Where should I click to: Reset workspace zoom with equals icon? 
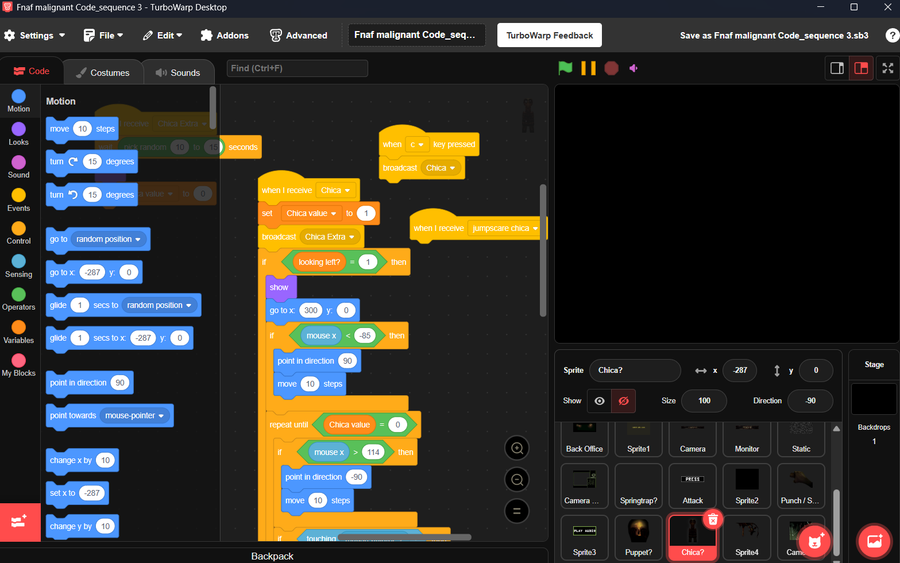[x=517, y=511]
